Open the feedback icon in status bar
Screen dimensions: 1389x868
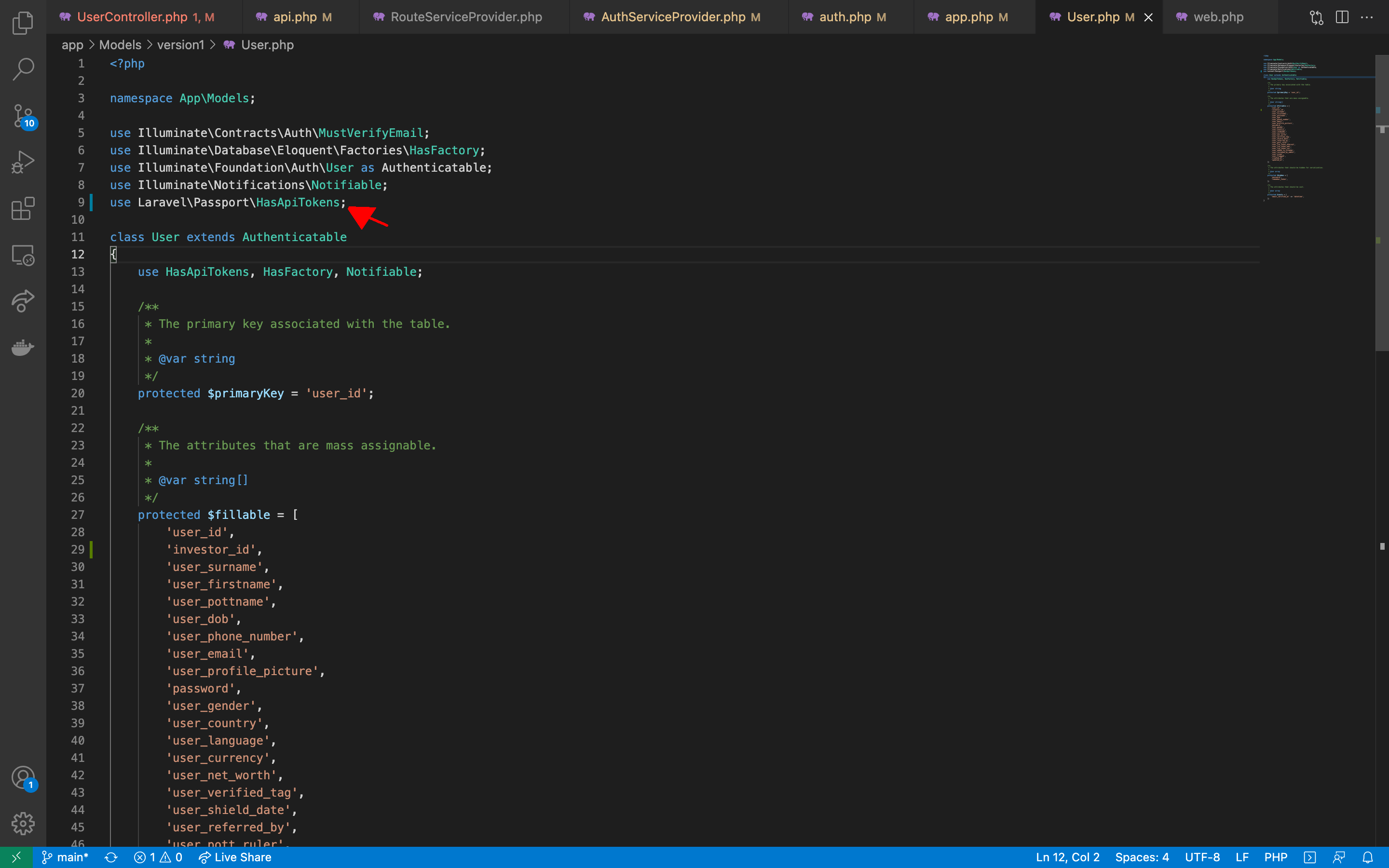(1339, 857)
